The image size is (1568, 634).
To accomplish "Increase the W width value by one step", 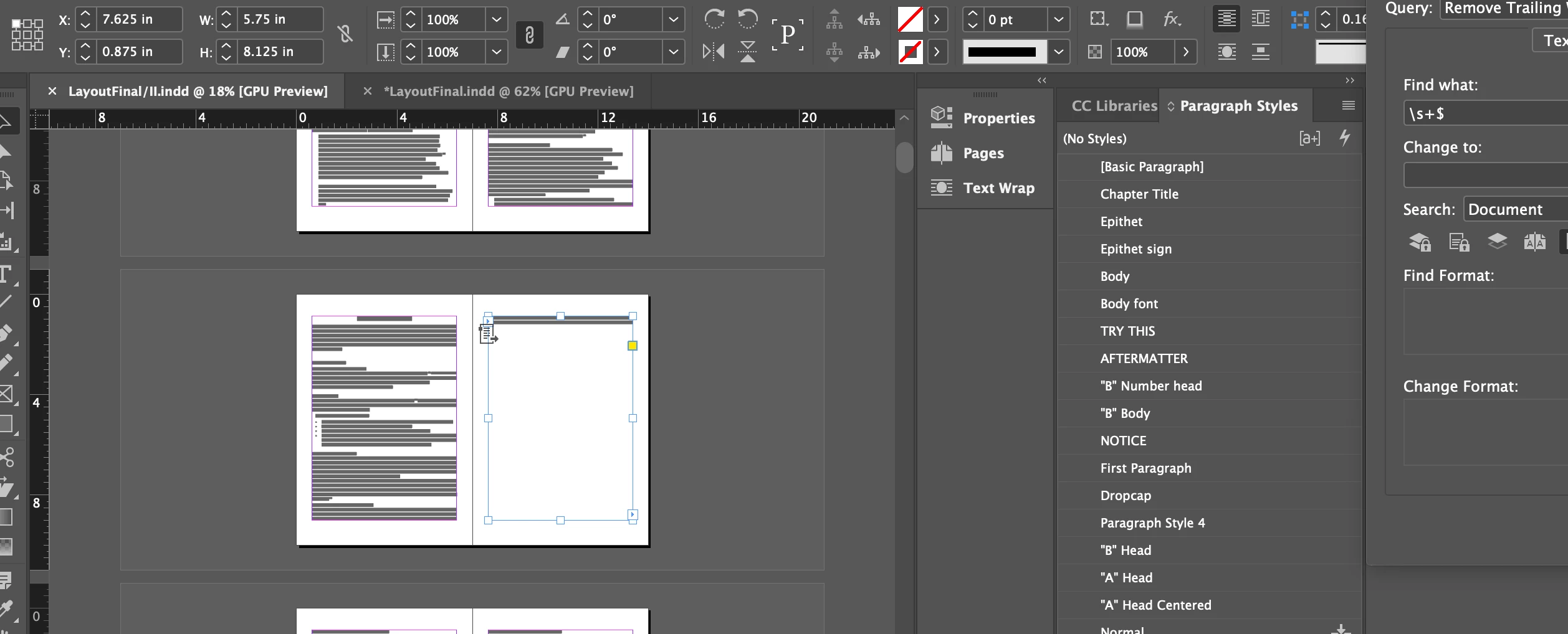I will 226,14.
